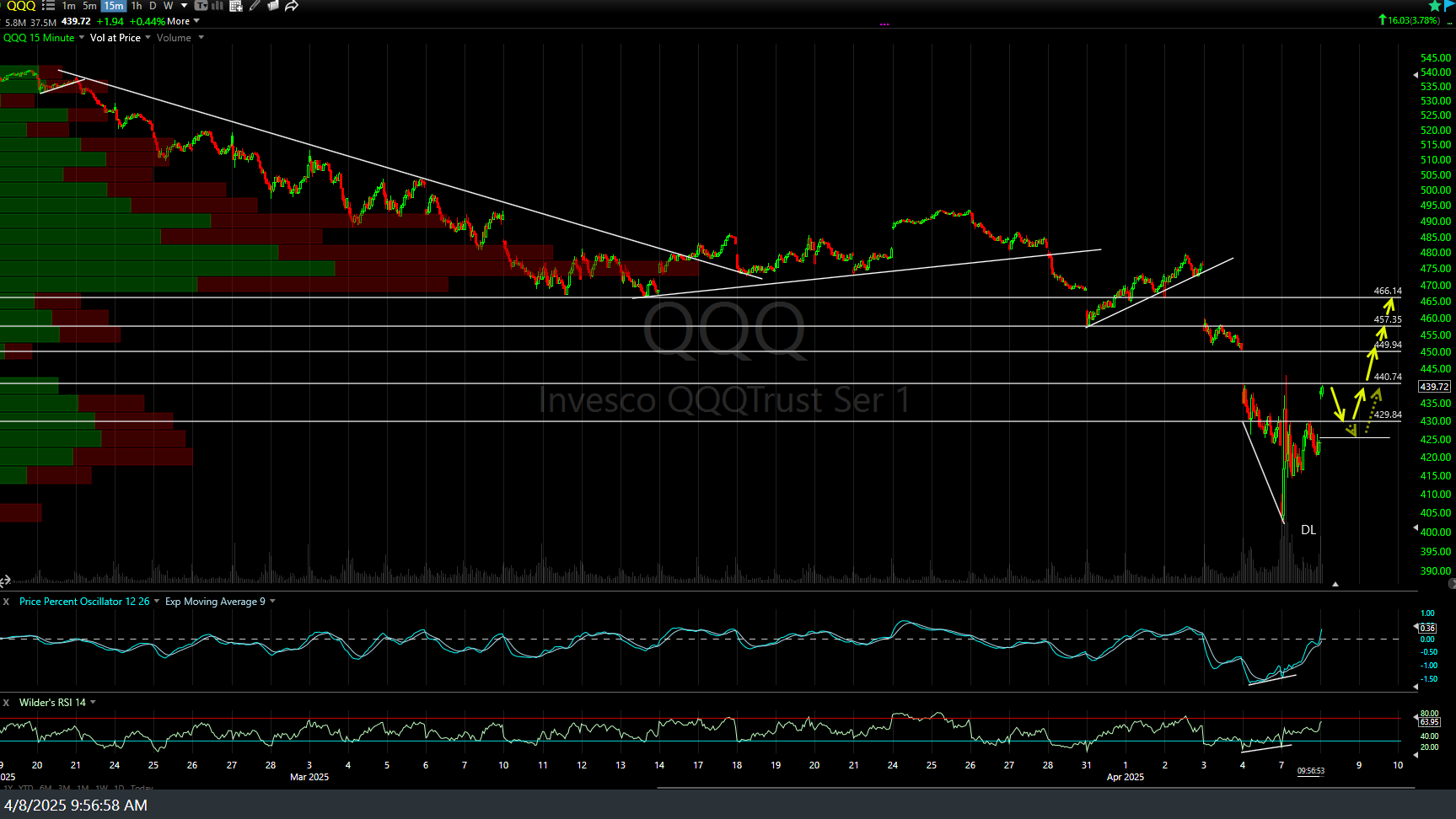This screenshot has height=819, width=1456.
Task: Open the More quote details menu
Action: [176, 21]
